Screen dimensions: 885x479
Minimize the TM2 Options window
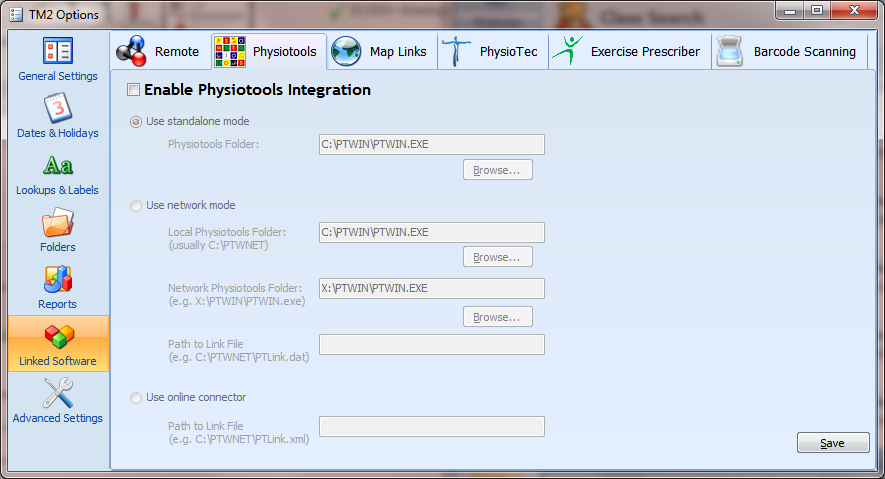[790, 11]
